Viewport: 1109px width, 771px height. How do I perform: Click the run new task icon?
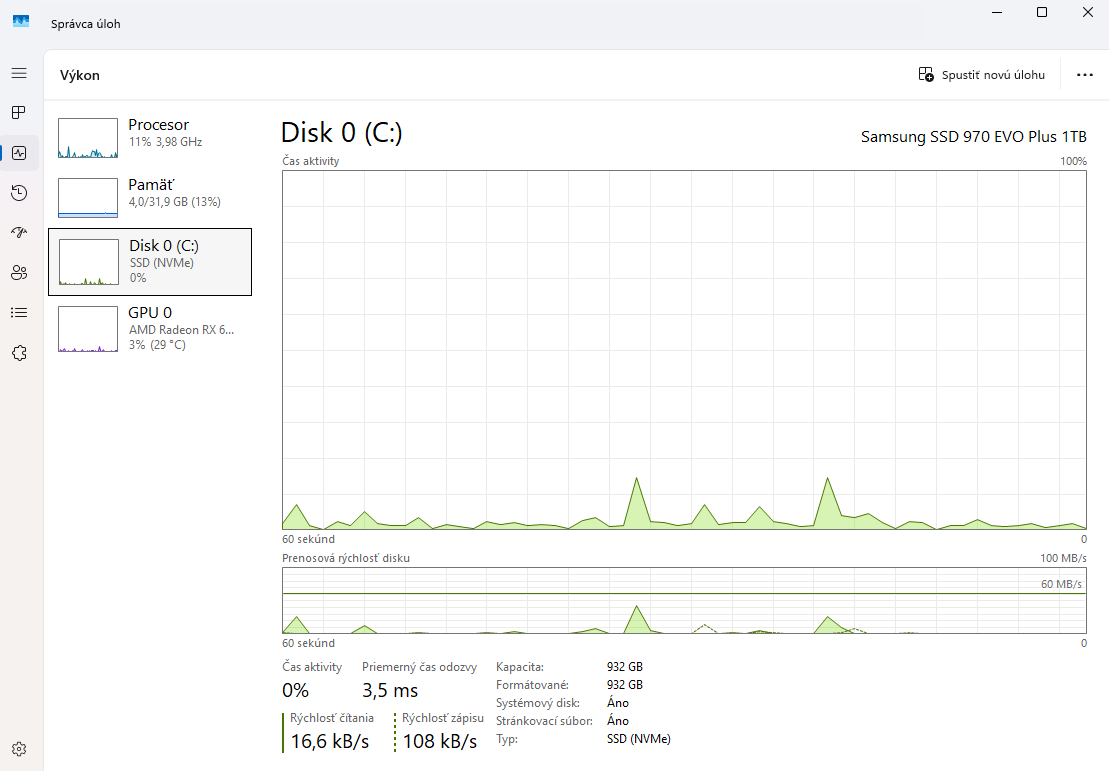[x=926, y=74]
